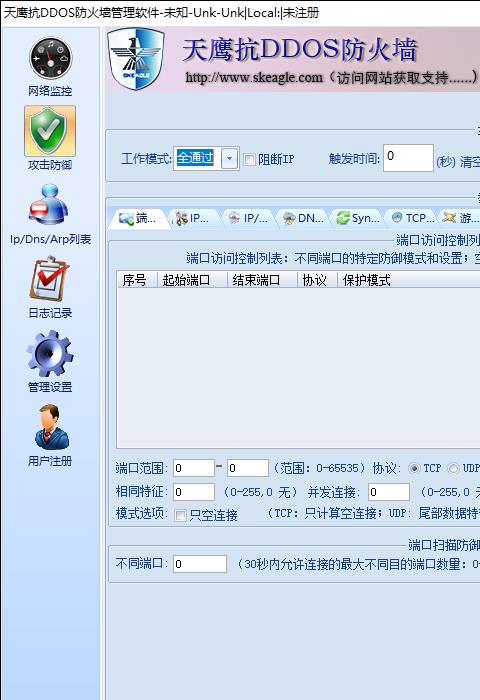Click the Skeagle eagle shield logo

136,59
